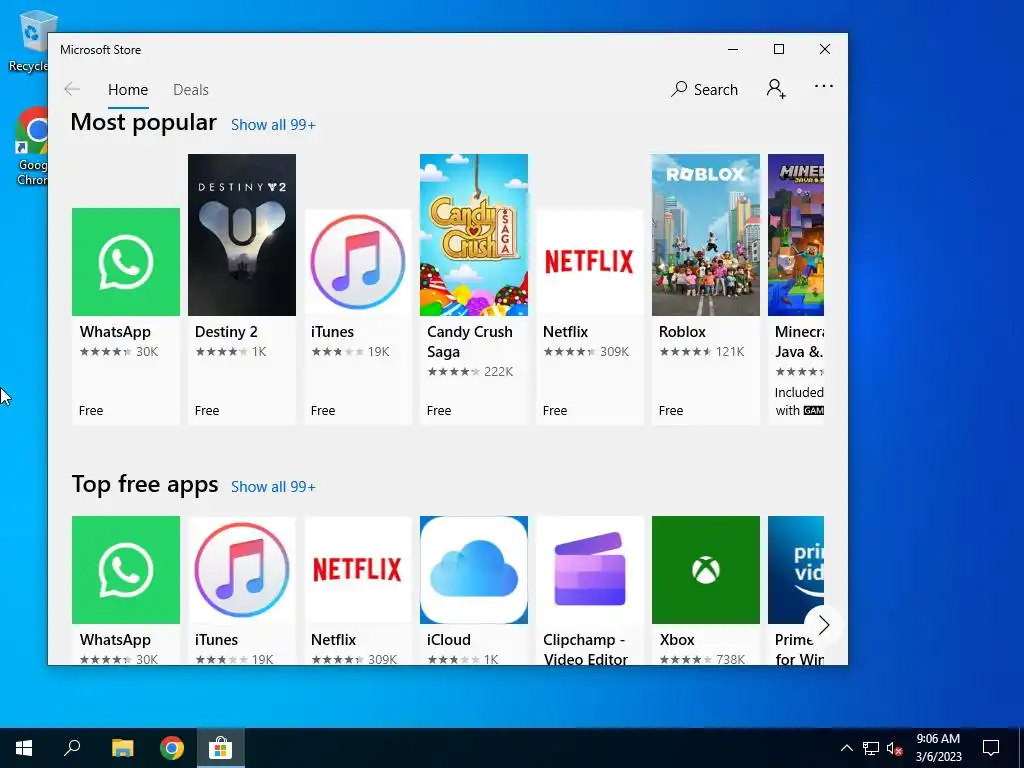Open Prime Video app tile
The height and width of the screenshot is (768, 1024).
tap(795, 569)
